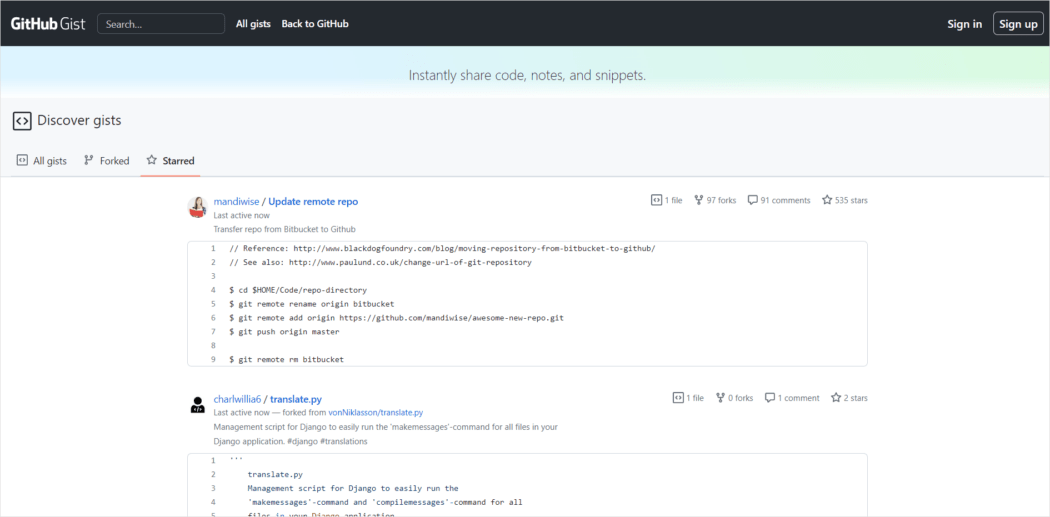The image size is (1050, 517).
Task: Click 'git remote rename origin bitbucket' line
Action: (311, 304)
